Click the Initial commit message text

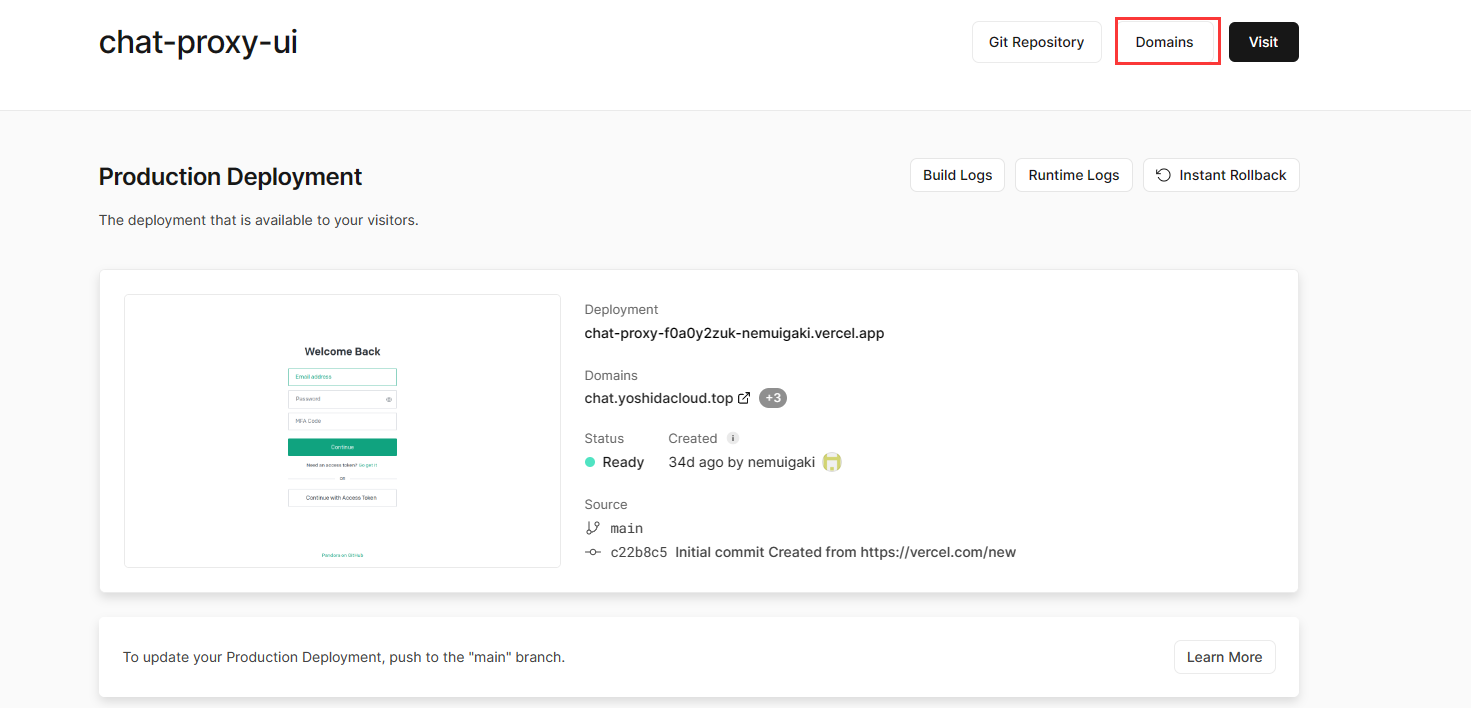(845, 552)
